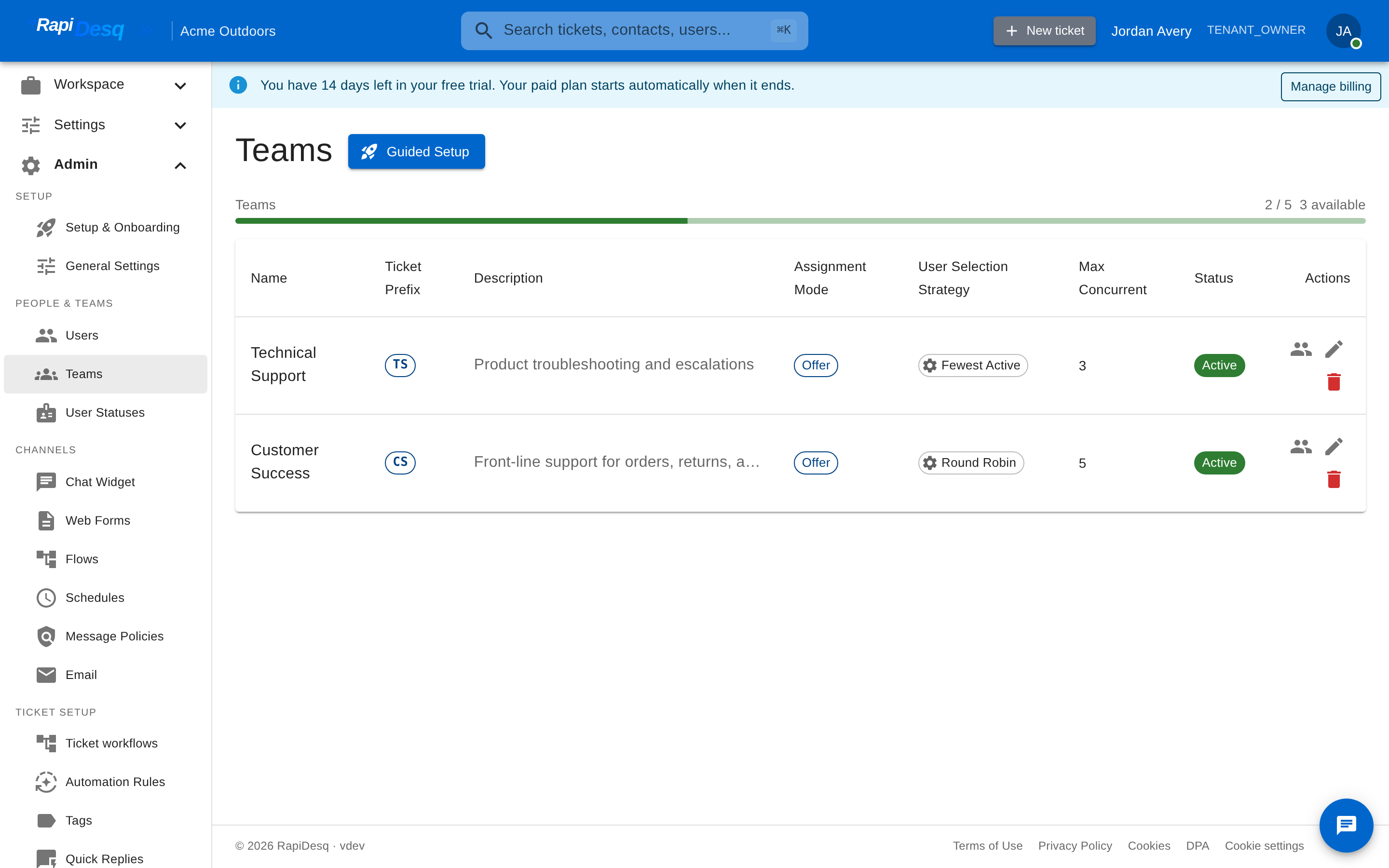Open the Flows page
The width and height of the screenshot is (1389, 868).
106,559
